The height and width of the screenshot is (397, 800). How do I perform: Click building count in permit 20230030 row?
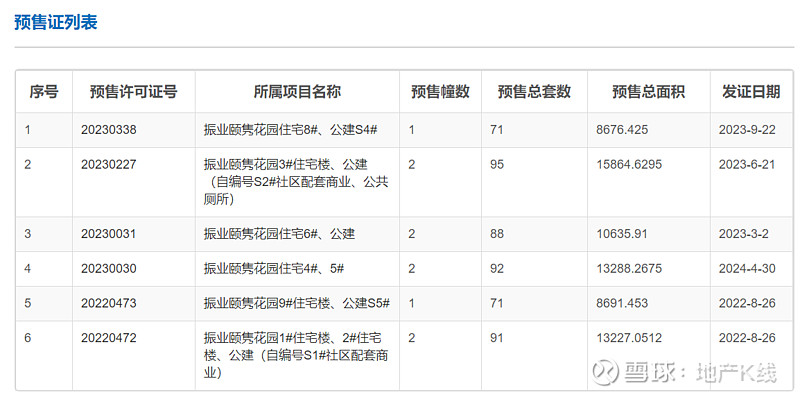tap(412, 269)
